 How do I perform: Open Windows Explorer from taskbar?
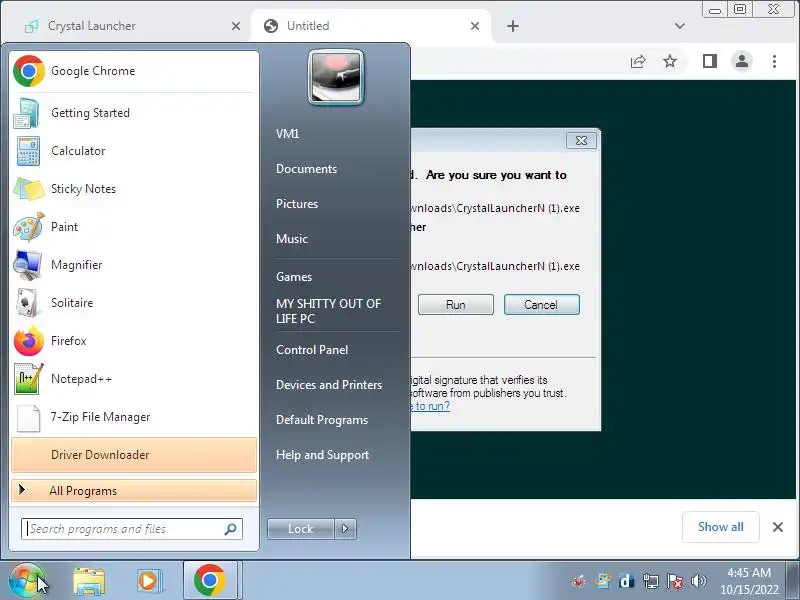coord(89,581)
